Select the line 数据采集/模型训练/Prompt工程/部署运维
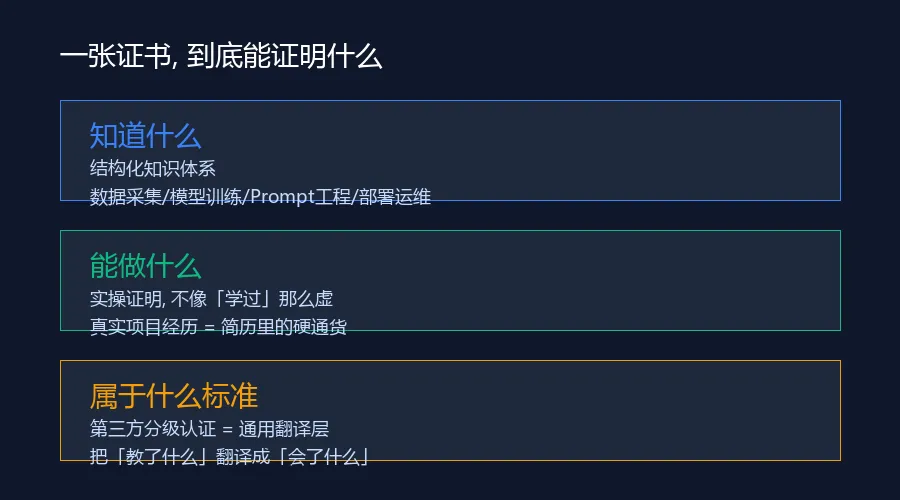 [260, 197]
